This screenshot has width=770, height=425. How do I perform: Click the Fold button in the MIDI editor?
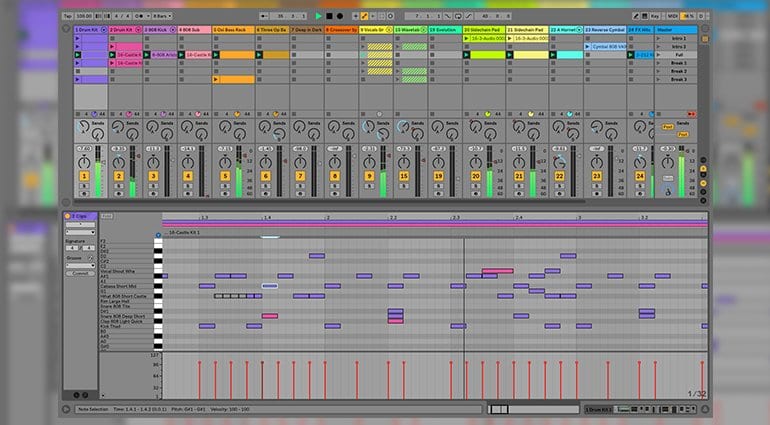pos(107,216)
